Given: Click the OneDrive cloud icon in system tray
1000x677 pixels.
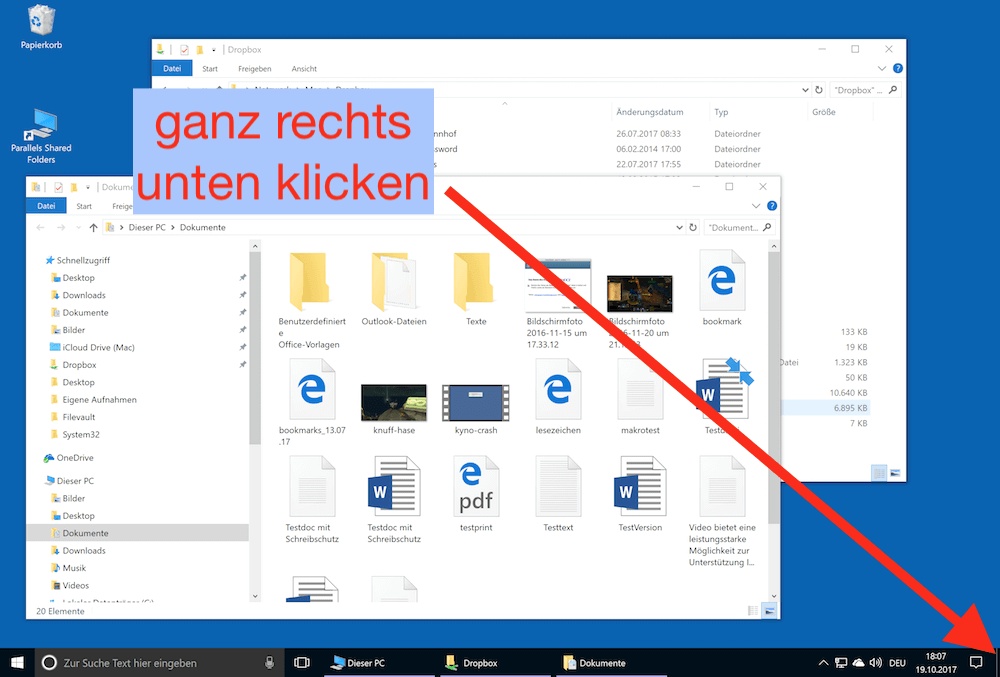Looking at the screenshot, I should pyautogui.click(x=857, y=662).
